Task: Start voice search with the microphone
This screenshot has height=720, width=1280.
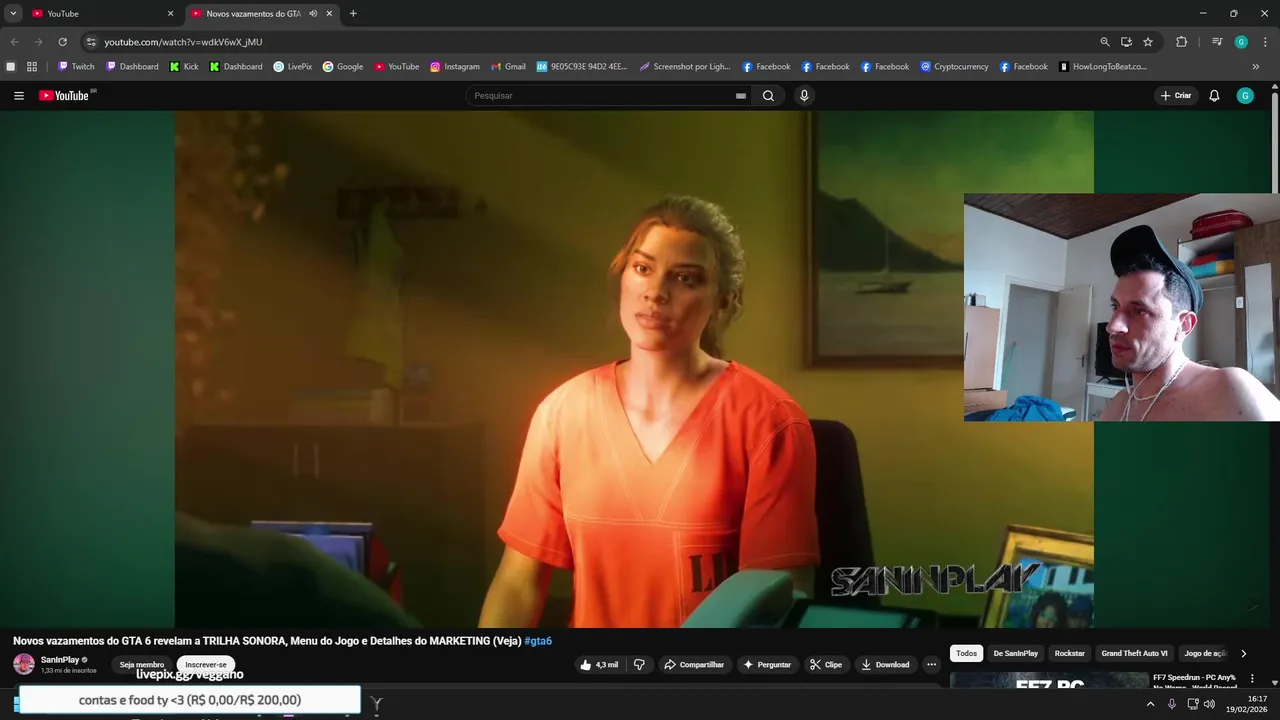Action: (804, 96)
